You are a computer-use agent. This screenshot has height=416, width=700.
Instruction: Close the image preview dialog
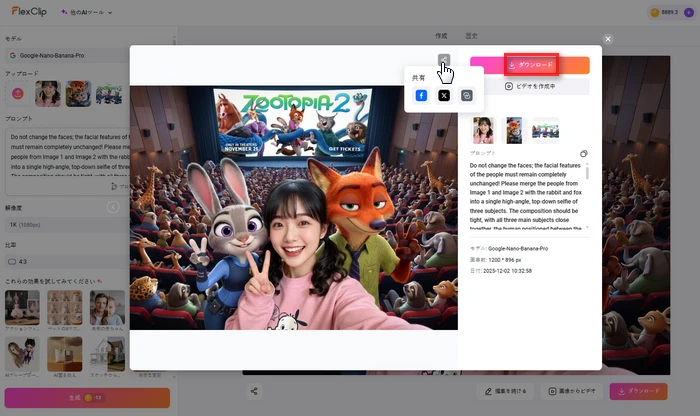tap(608, 39)
